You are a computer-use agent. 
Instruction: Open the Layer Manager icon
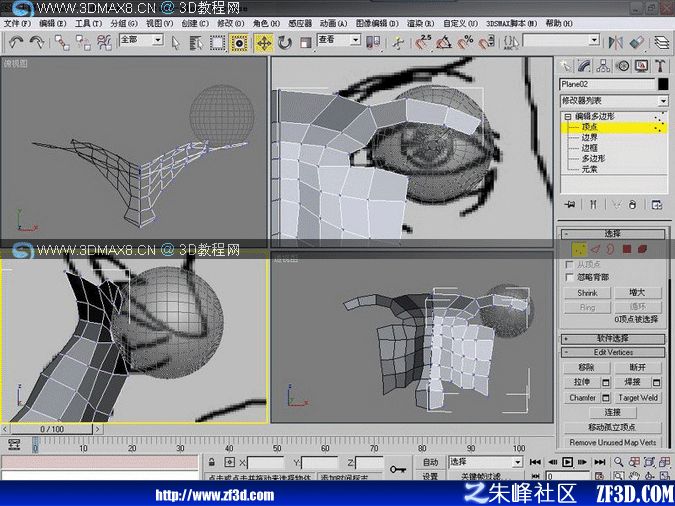(662, 42)
